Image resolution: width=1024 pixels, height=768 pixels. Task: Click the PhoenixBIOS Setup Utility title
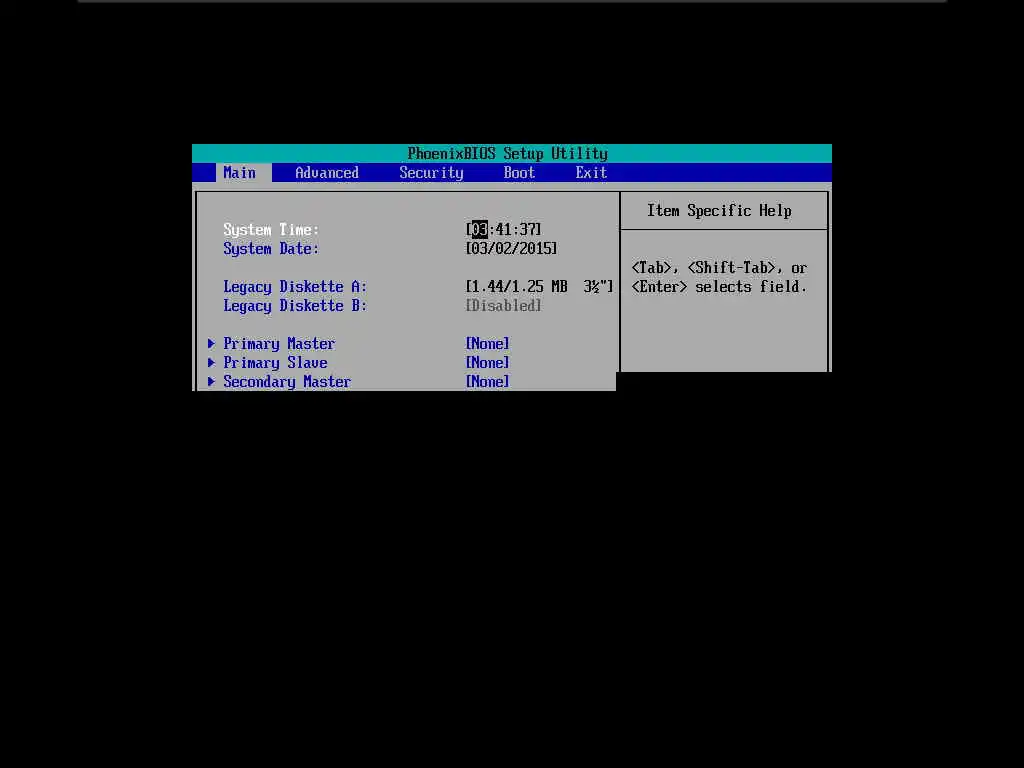click(507, 153)
